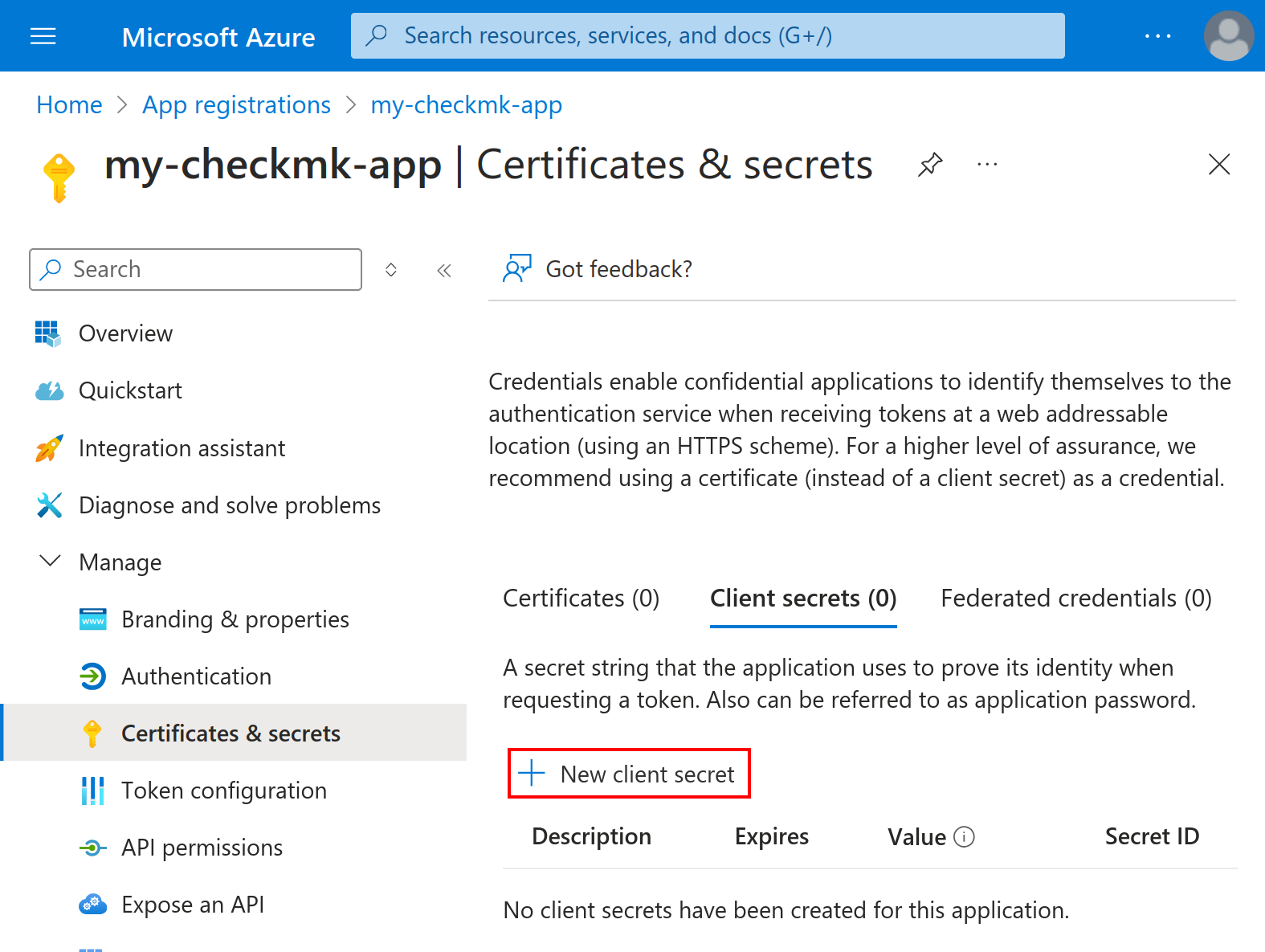Viewport: 1265px width, 952px height.
Task: Click the Got feedback person icon
Action: [x=516, y=268]
